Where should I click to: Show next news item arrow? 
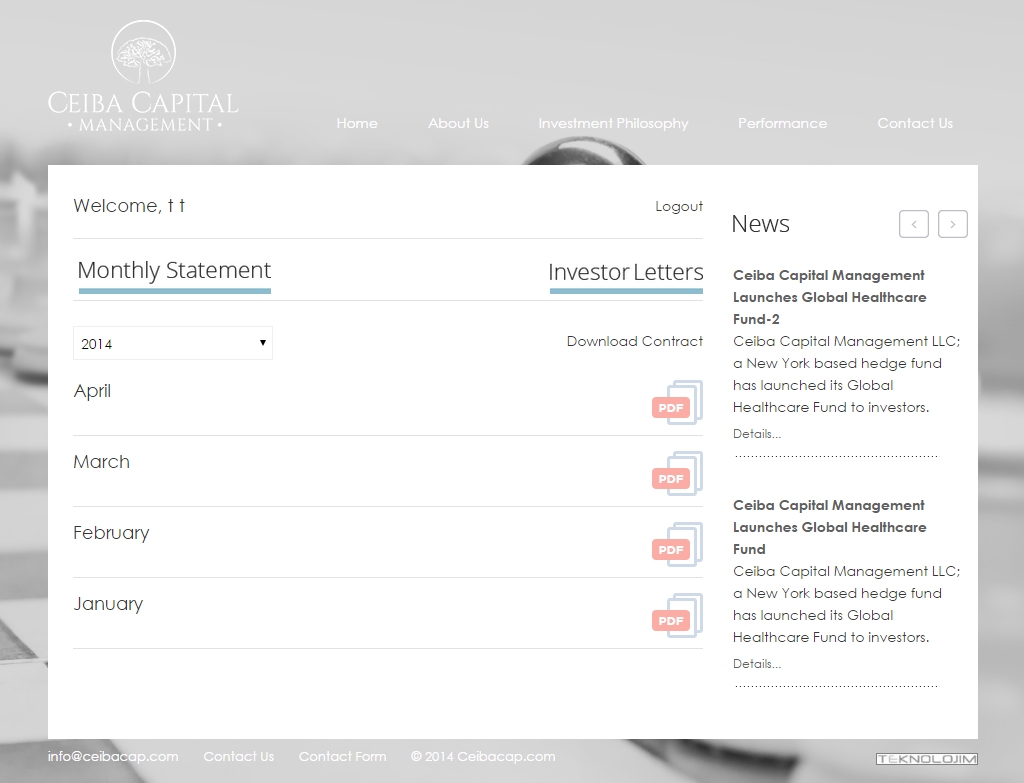(953, 224)
